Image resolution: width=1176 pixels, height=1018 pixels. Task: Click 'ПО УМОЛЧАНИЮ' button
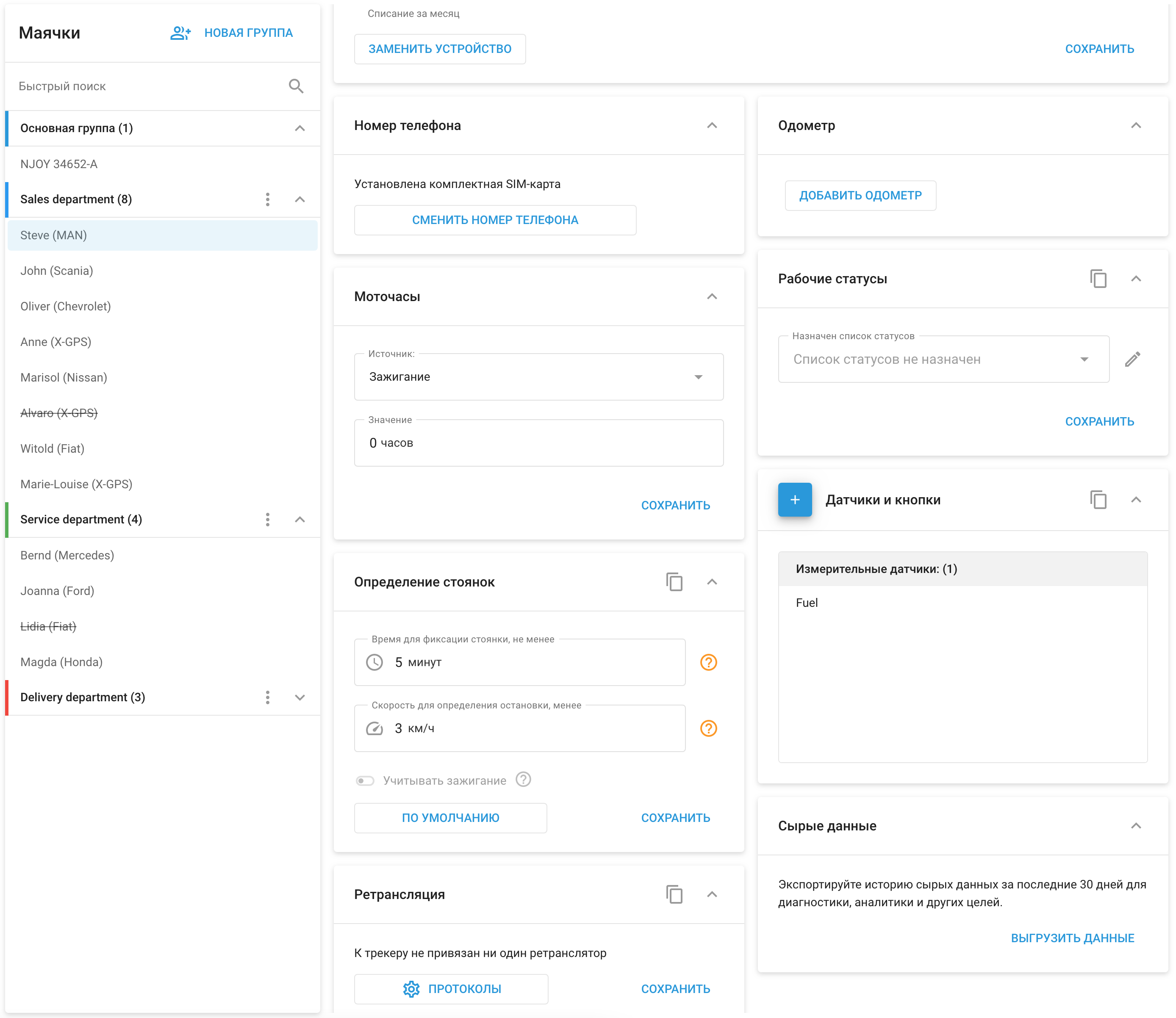pos(450,818)
